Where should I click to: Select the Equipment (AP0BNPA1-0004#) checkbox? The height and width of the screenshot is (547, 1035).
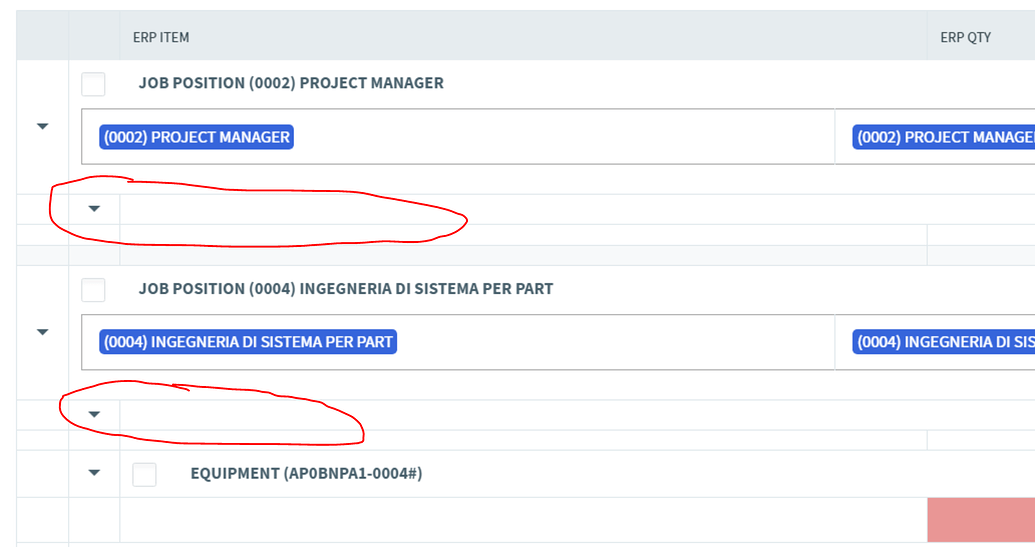click(145, 474)
